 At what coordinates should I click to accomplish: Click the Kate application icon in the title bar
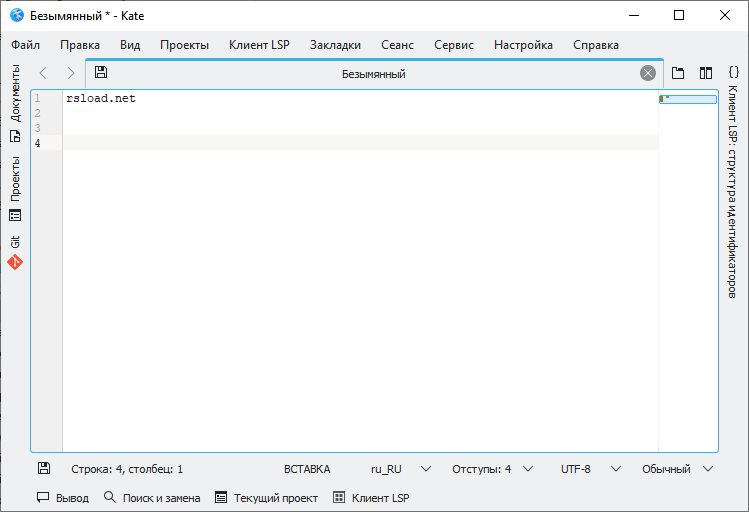click(17, 15)
